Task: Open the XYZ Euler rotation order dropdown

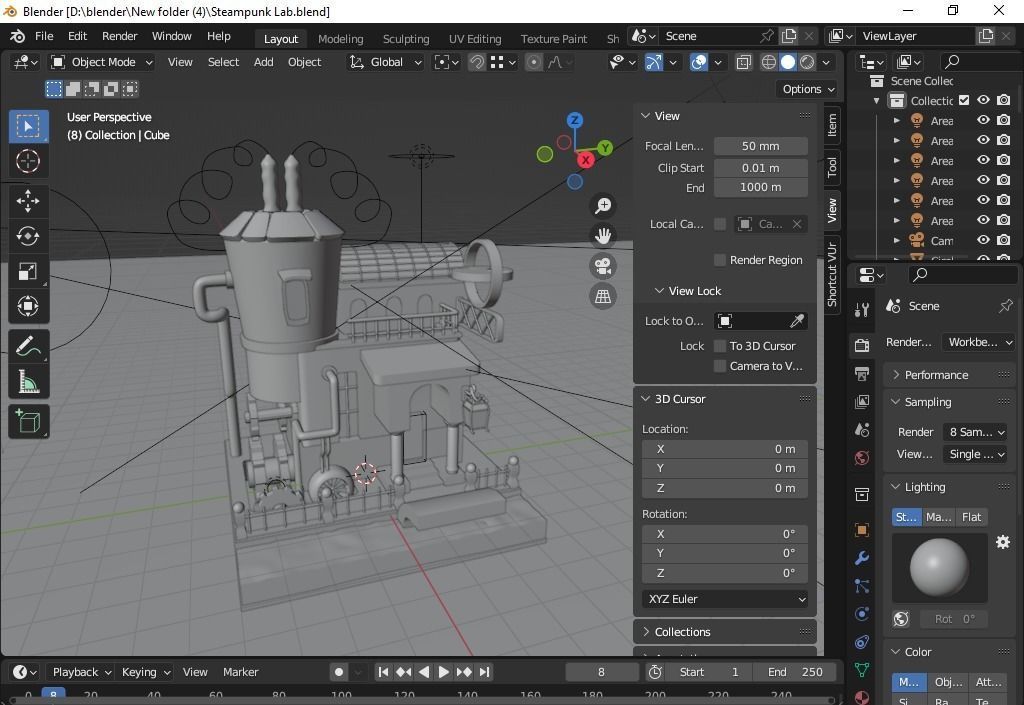Action: [724, 598]
